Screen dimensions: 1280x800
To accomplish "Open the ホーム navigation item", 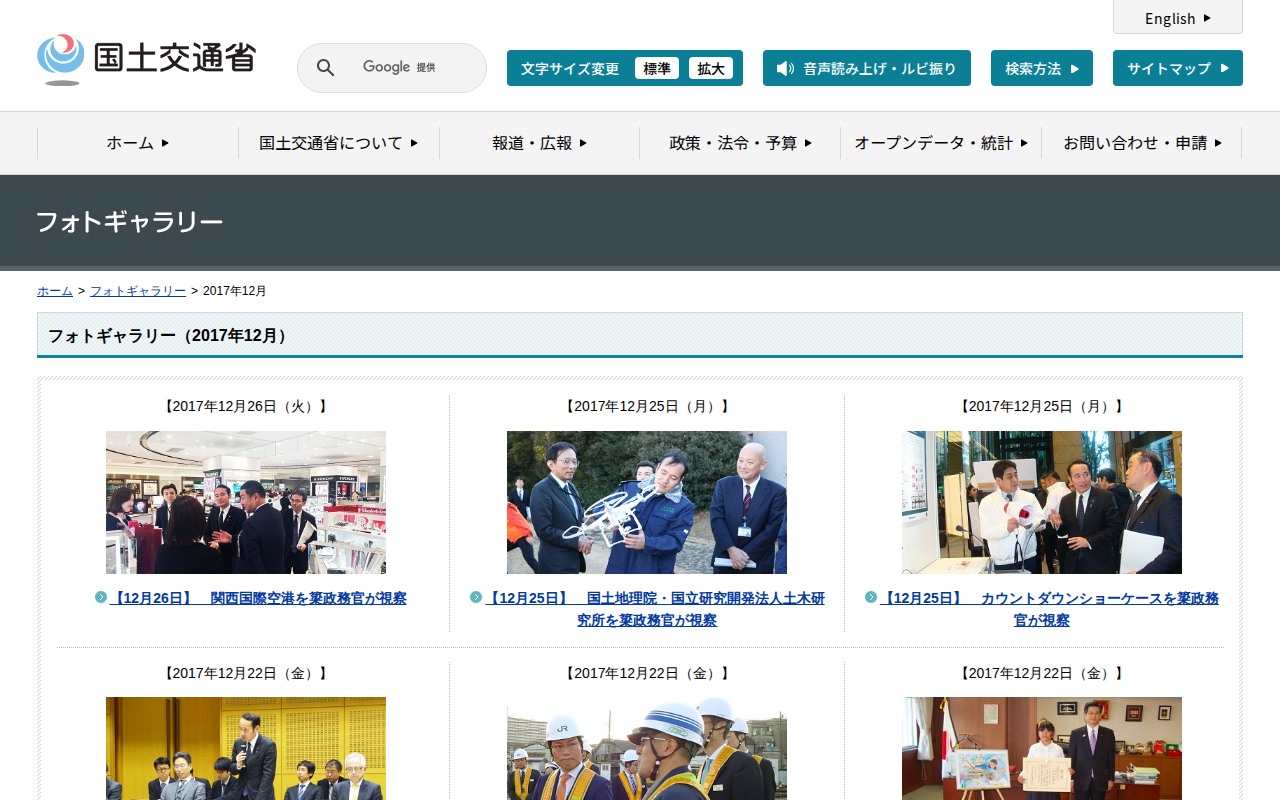I will 138,143.
